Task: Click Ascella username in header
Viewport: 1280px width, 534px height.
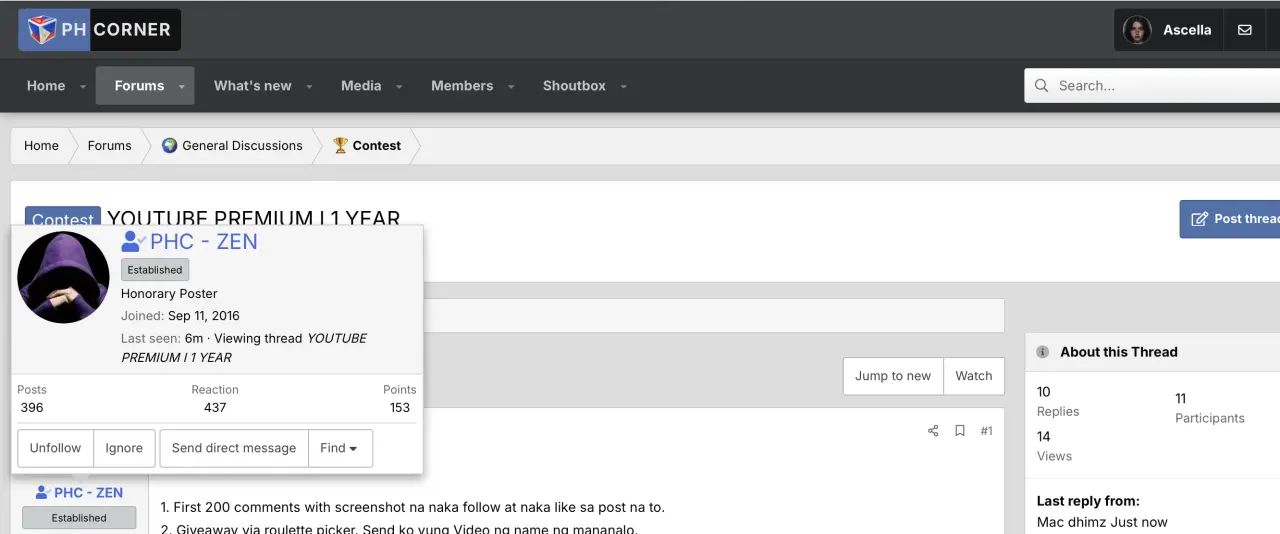Action: coord(1187,30)
